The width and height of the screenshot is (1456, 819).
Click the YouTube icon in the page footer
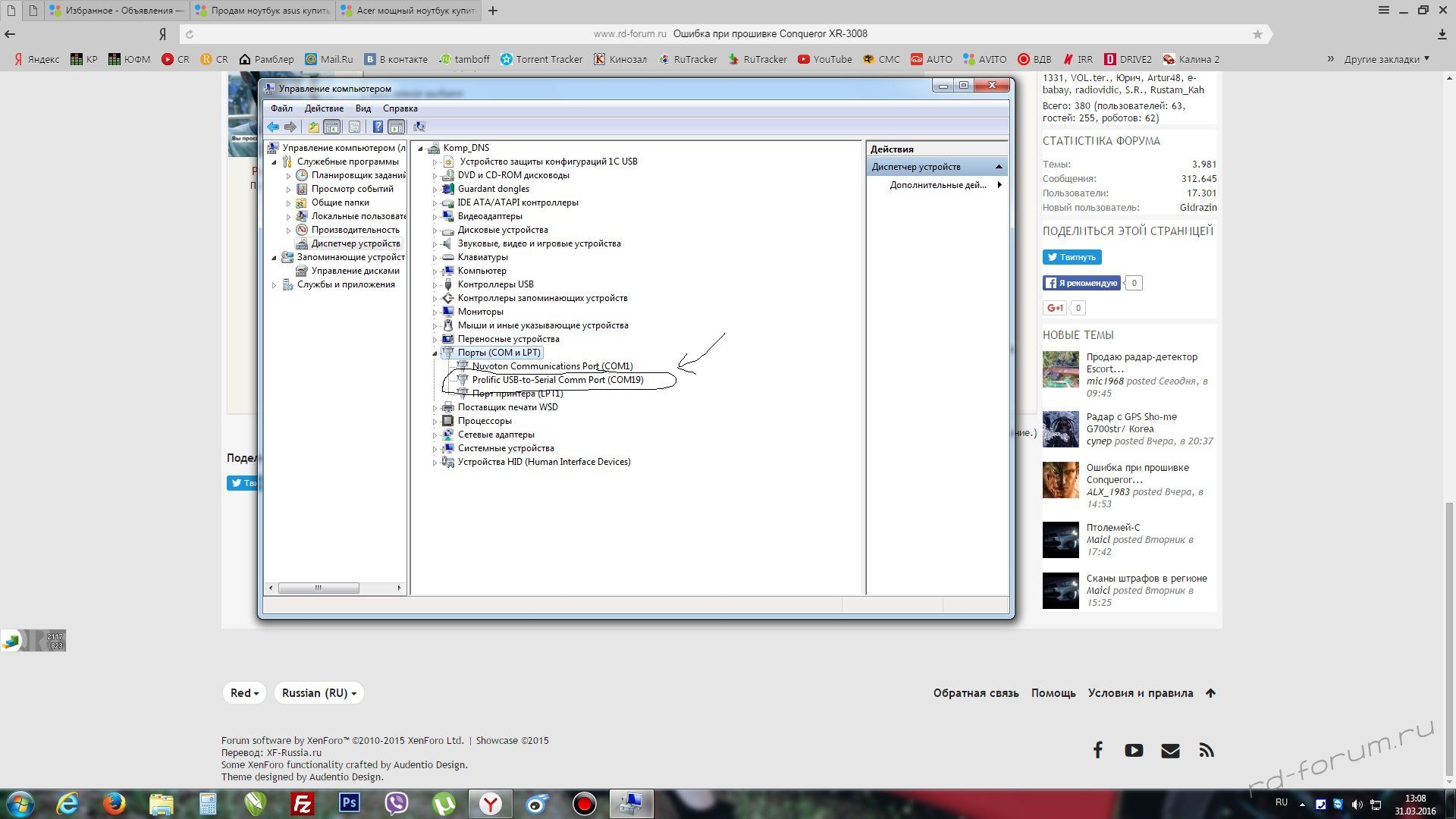1134,751
